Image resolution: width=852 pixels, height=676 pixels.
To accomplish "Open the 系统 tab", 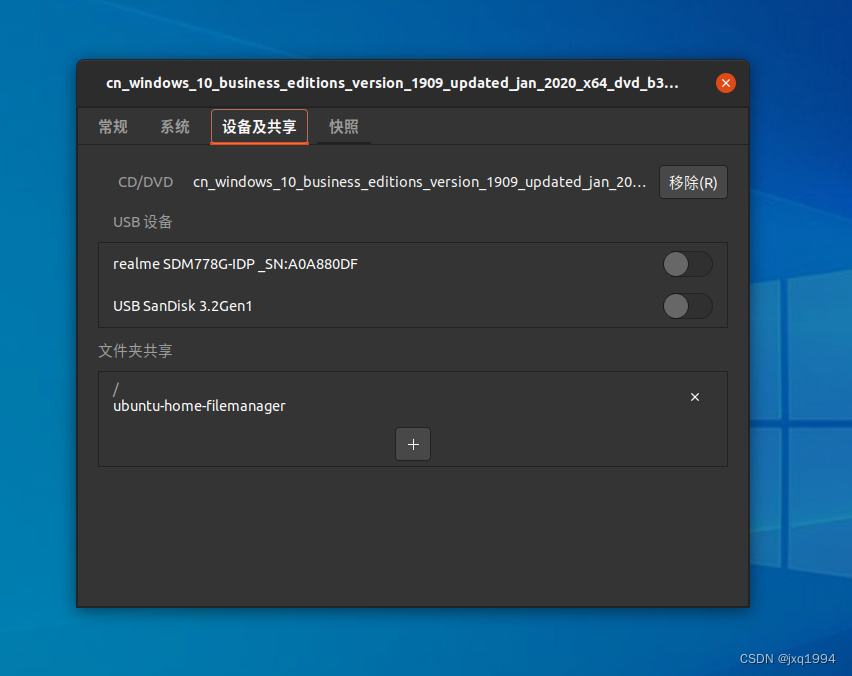I will click(175, 127).
